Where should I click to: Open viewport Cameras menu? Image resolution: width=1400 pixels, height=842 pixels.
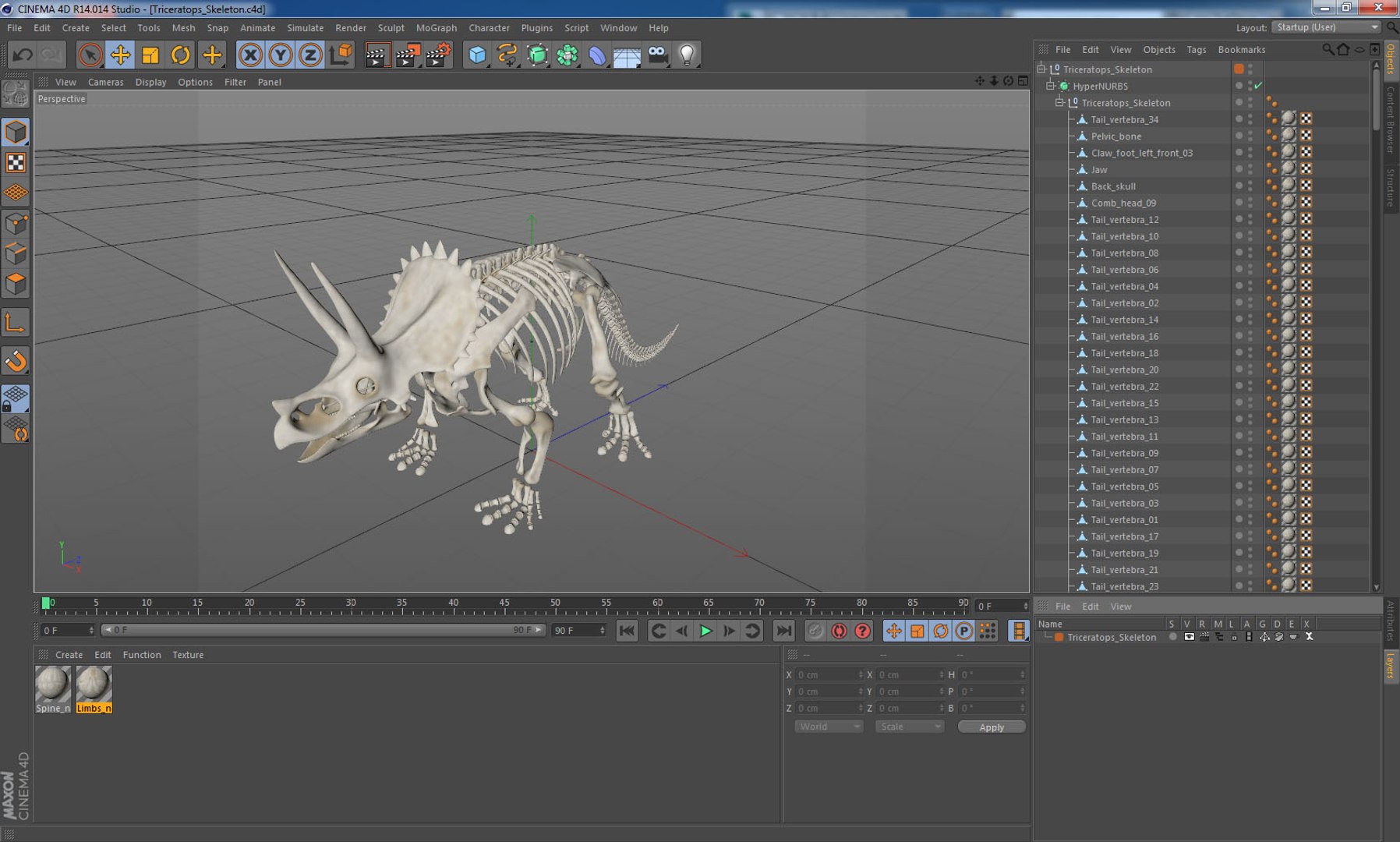tap(105, 82)
